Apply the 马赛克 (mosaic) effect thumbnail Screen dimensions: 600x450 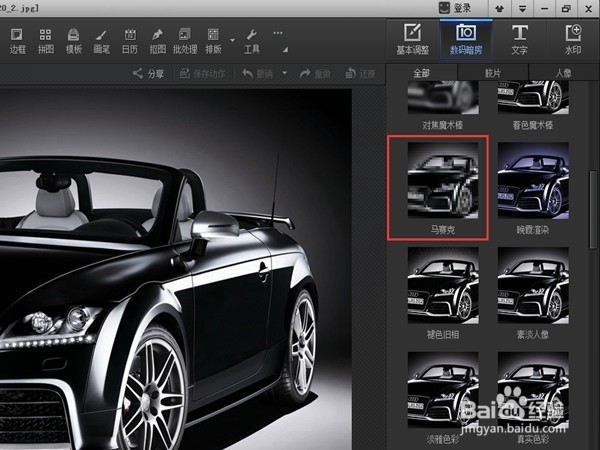[443, 181]
